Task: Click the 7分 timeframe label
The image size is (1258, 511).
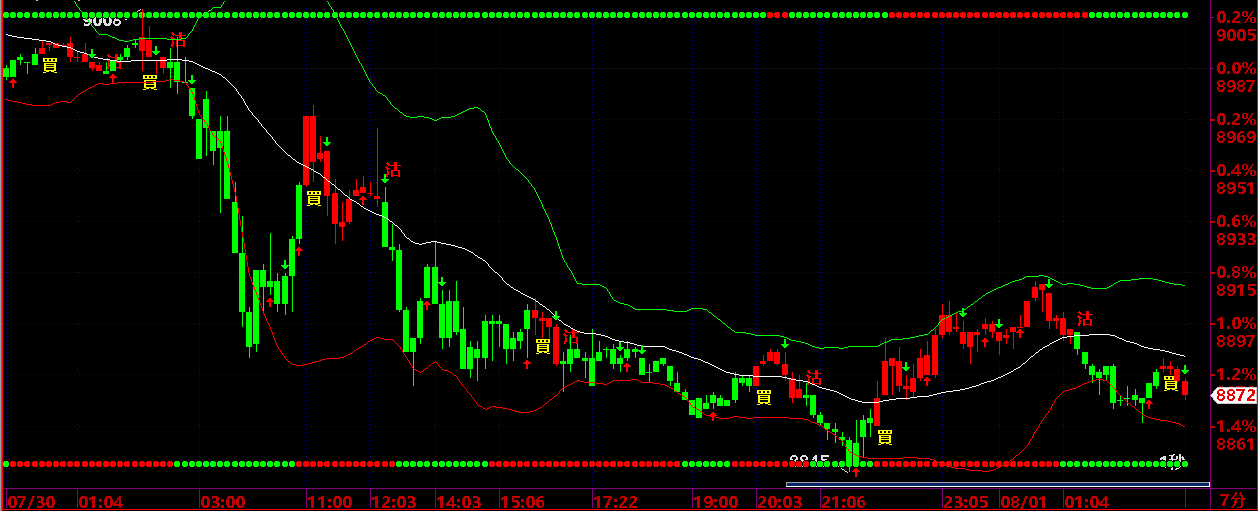Action: tap(1232, 500)
